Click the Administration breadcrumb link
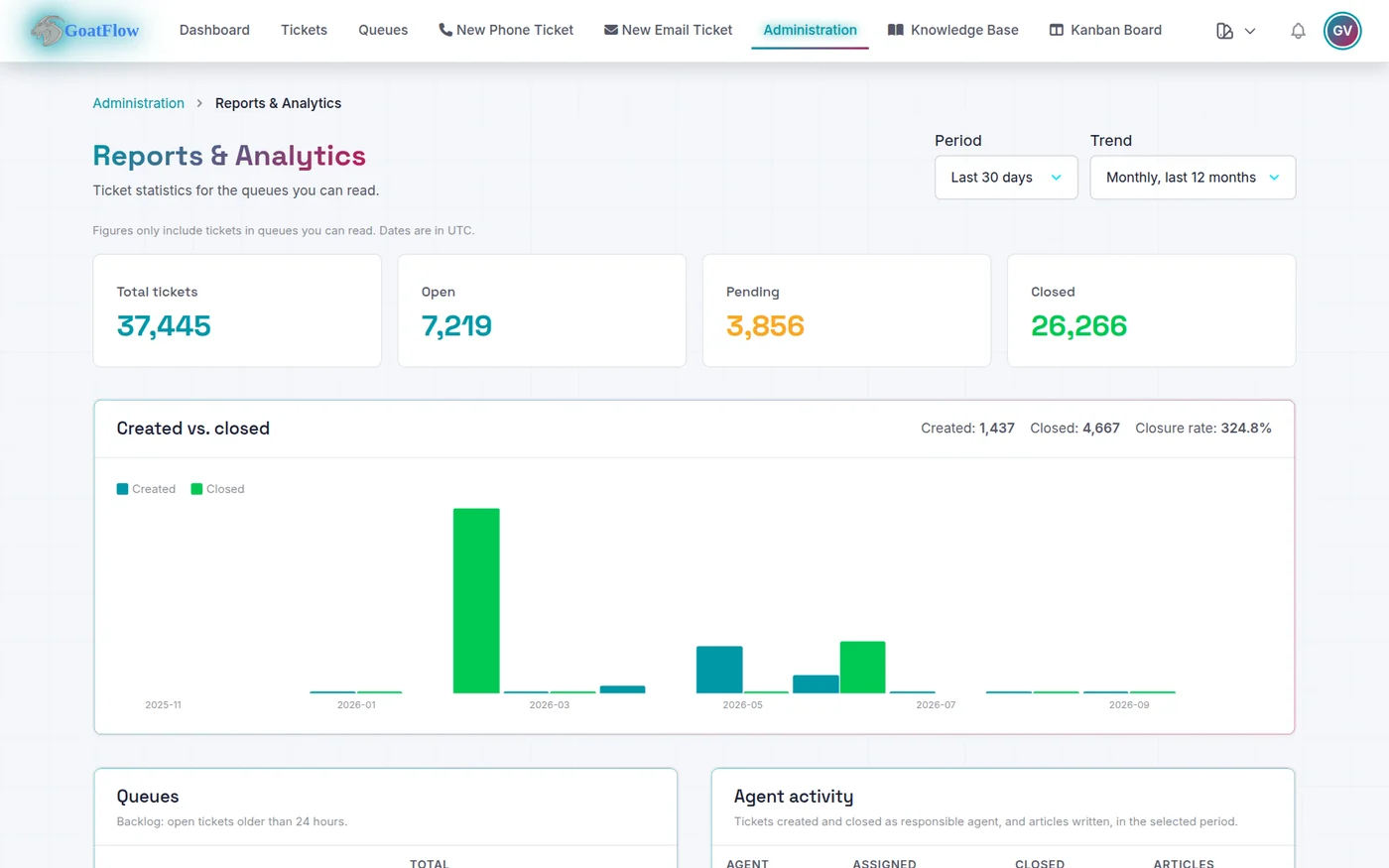The width and height of the screenshot is (1389, 868). pos(138,103)
